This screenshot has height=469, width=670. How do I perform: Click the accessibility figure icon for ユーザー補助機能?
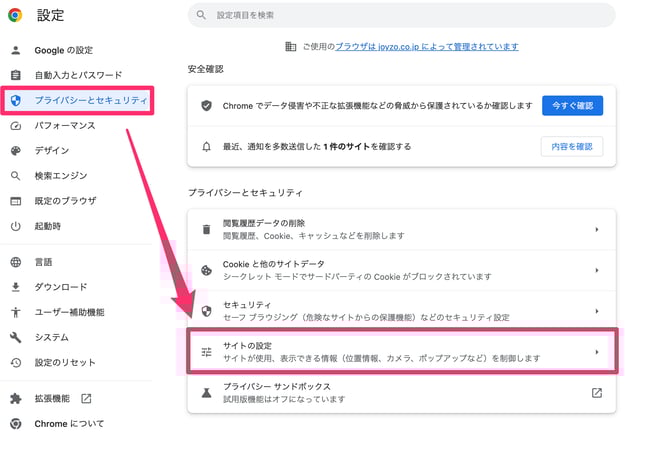click(x=15, y=312)
